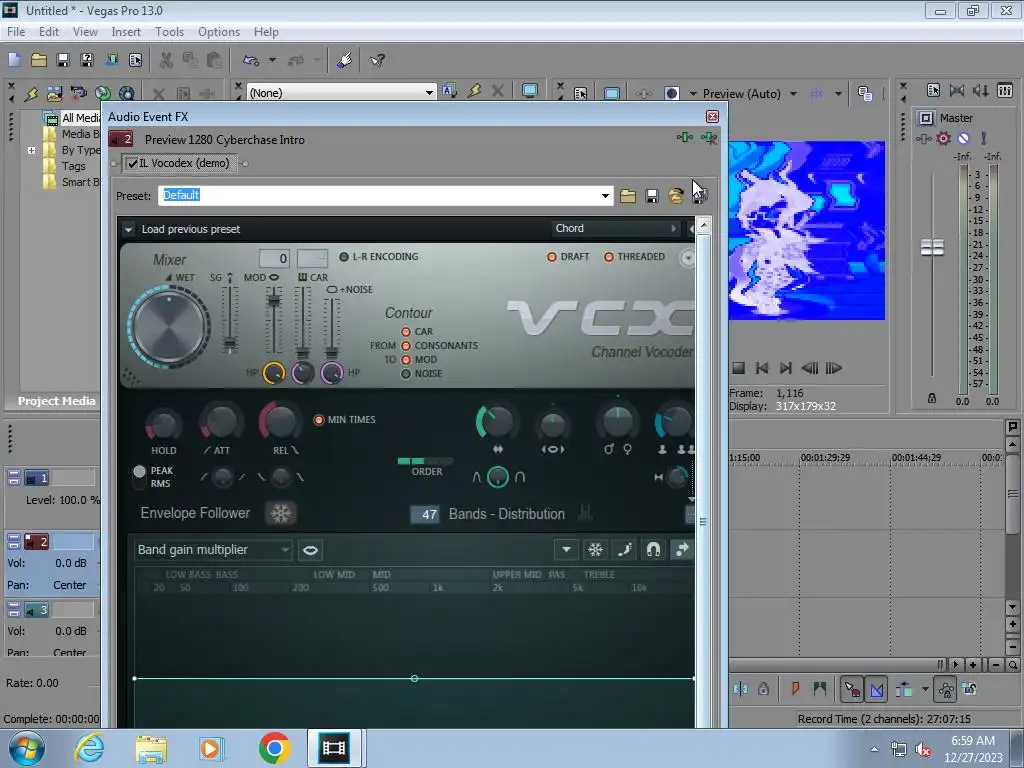The image size is (1024, 768).
Task: Click the What's This help pointer icon
Action: pyautogui.click(x=377, y=60)
